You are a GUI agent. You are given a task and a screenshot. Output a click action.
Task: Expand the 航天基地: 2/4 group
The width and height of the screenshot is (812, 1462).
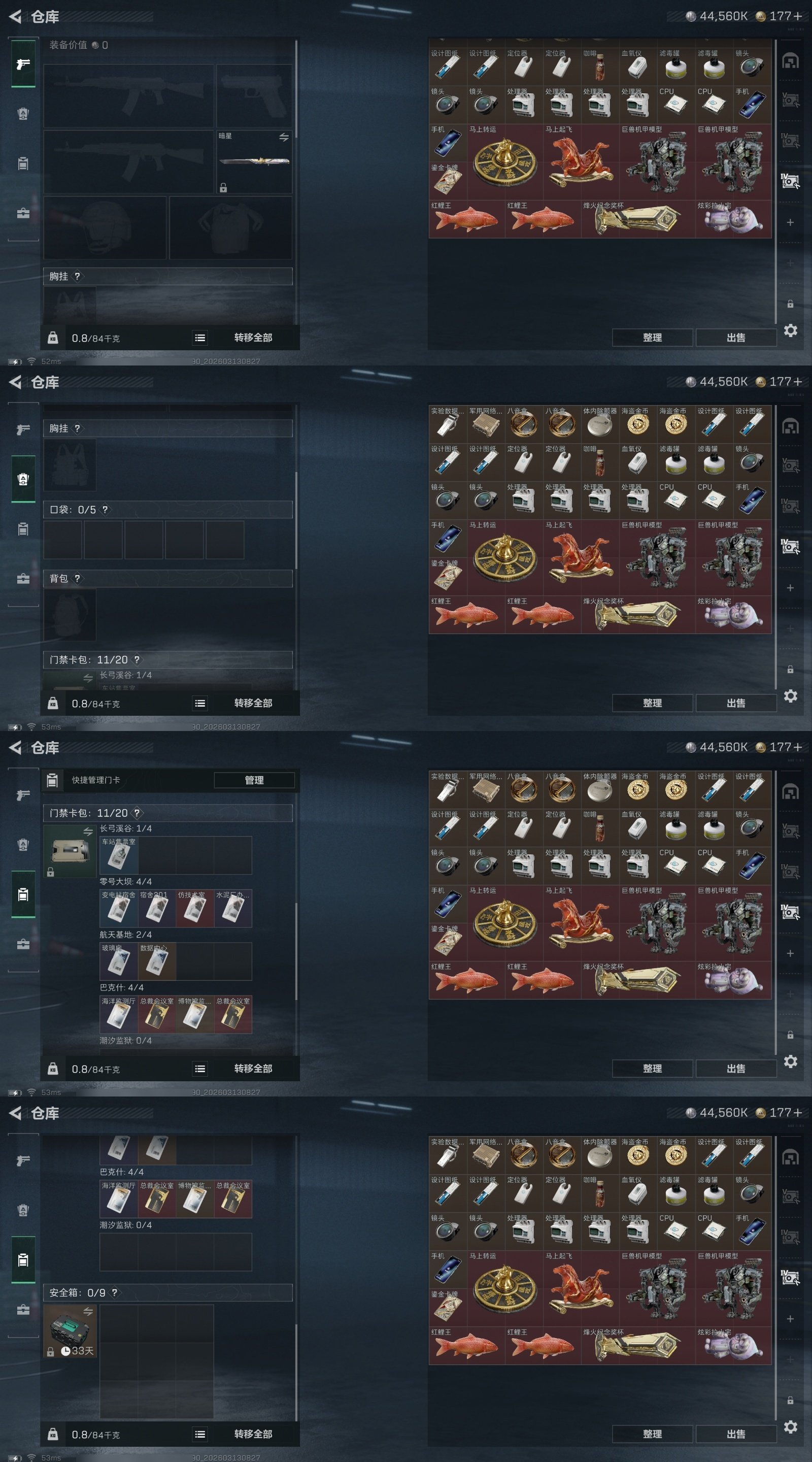tap(125, 934)
